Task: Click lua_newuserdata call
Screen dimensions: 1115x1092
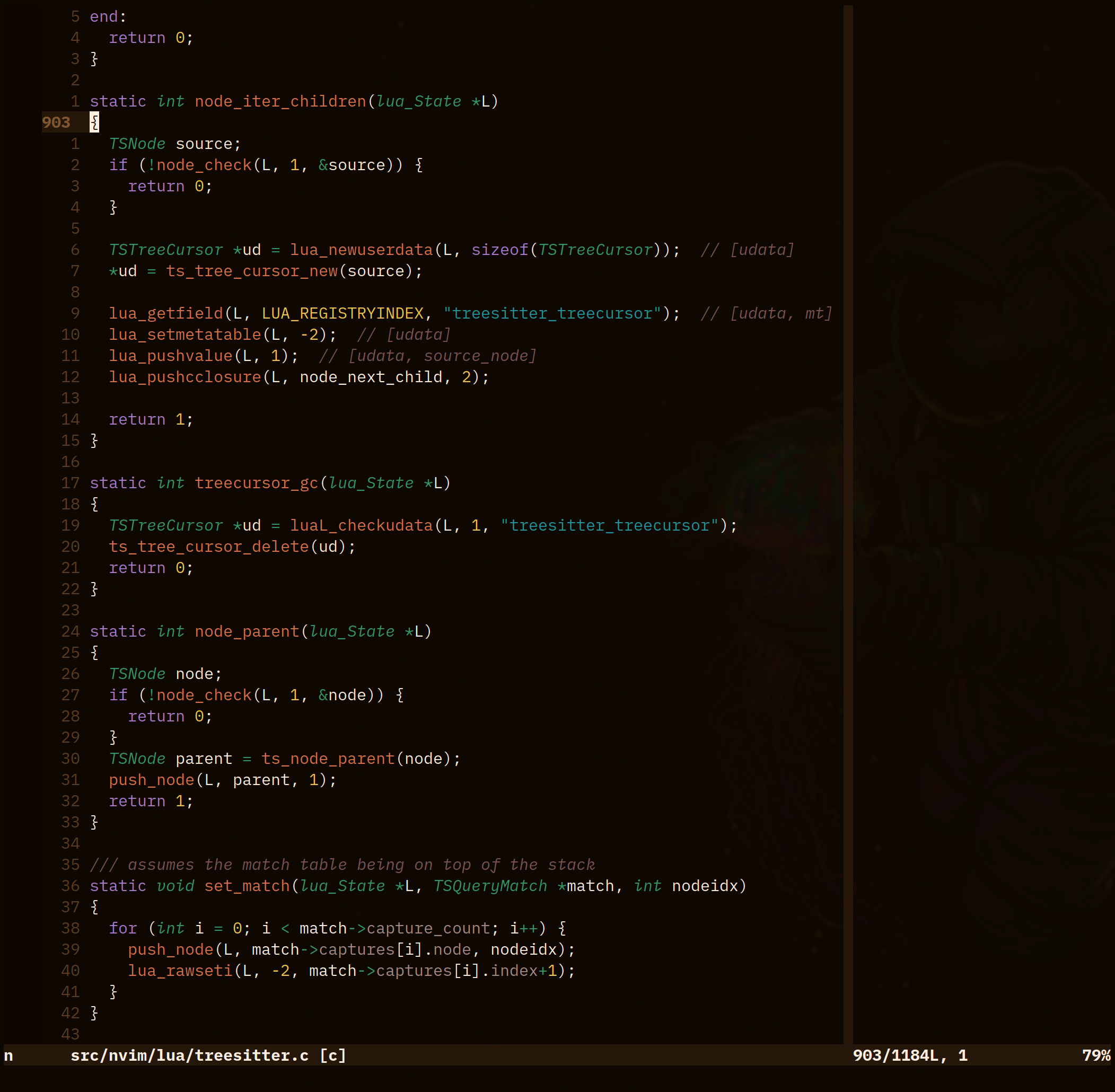Action: click(x=362, y=250)
